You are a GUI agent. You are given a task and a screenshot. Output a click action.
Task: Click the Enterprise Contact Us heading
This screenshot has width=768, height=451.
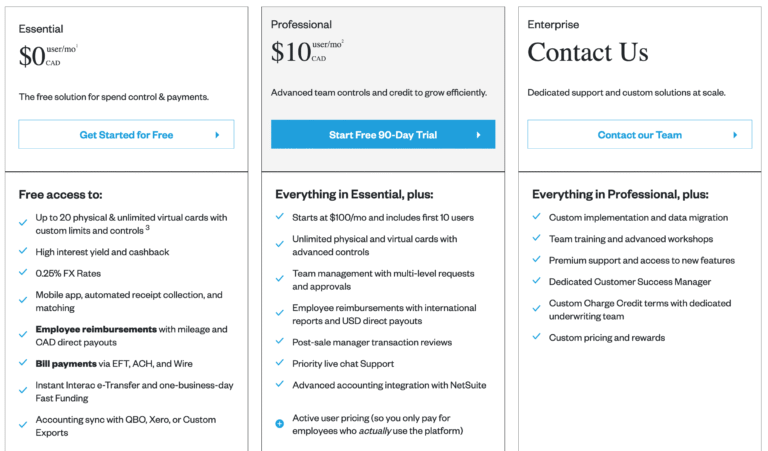pos(588,53)
